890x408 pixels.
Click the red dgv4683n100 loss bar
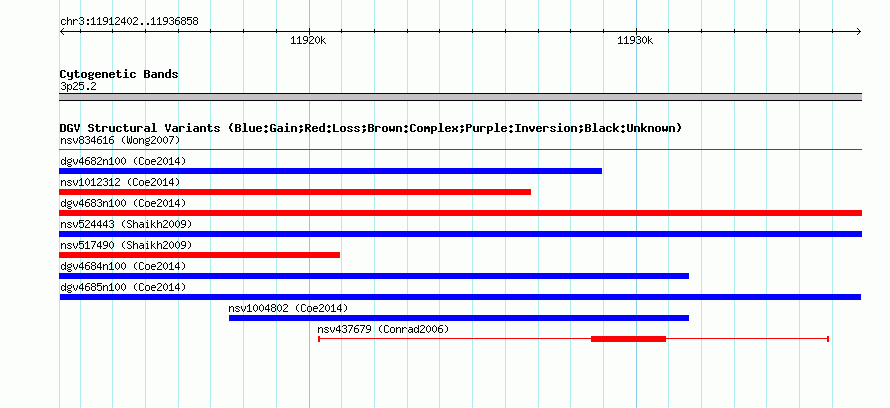point(460,213)
